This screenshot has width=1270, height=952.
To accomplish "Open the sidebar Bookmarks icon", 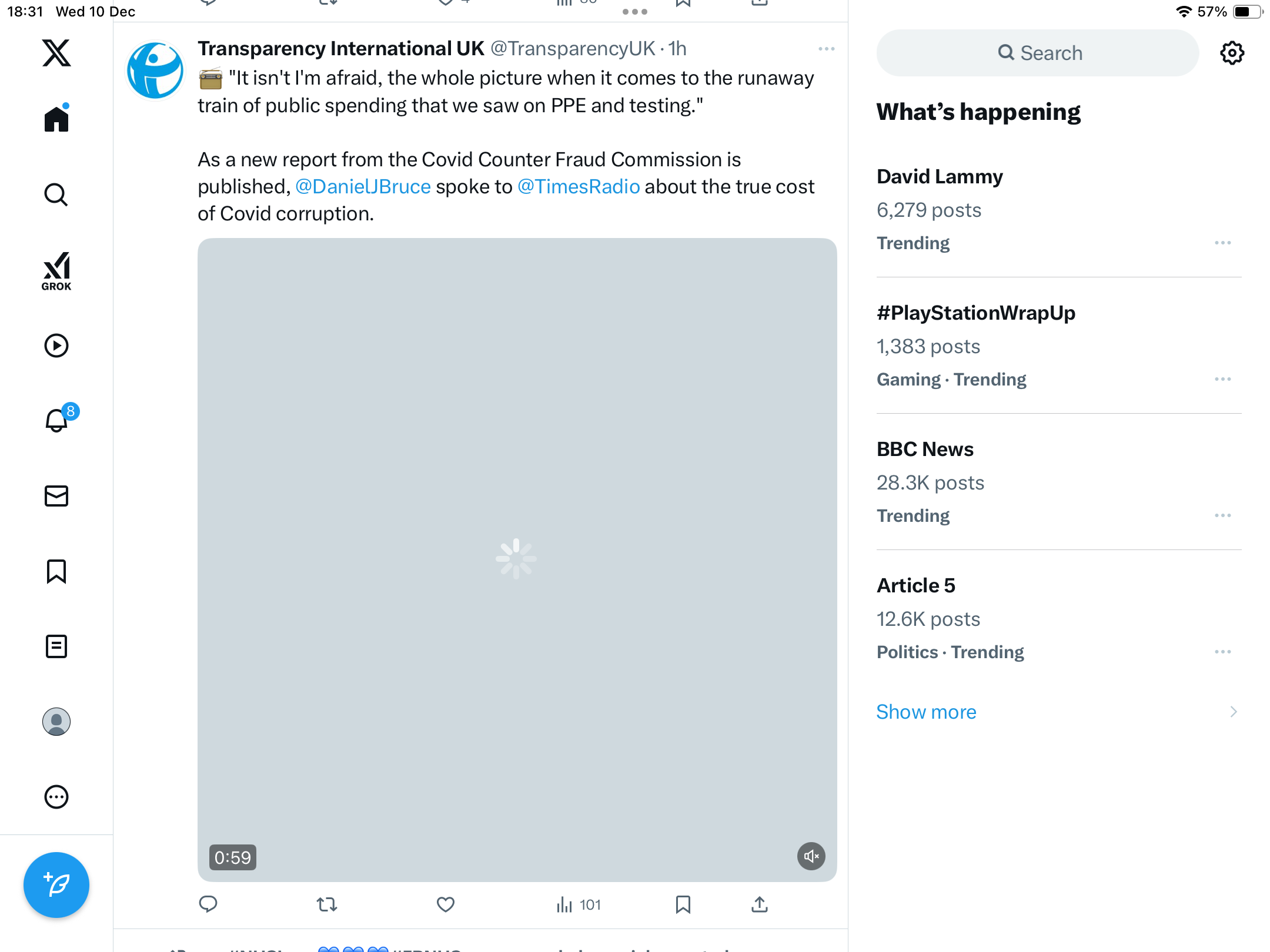I will [x=56, y=571].
